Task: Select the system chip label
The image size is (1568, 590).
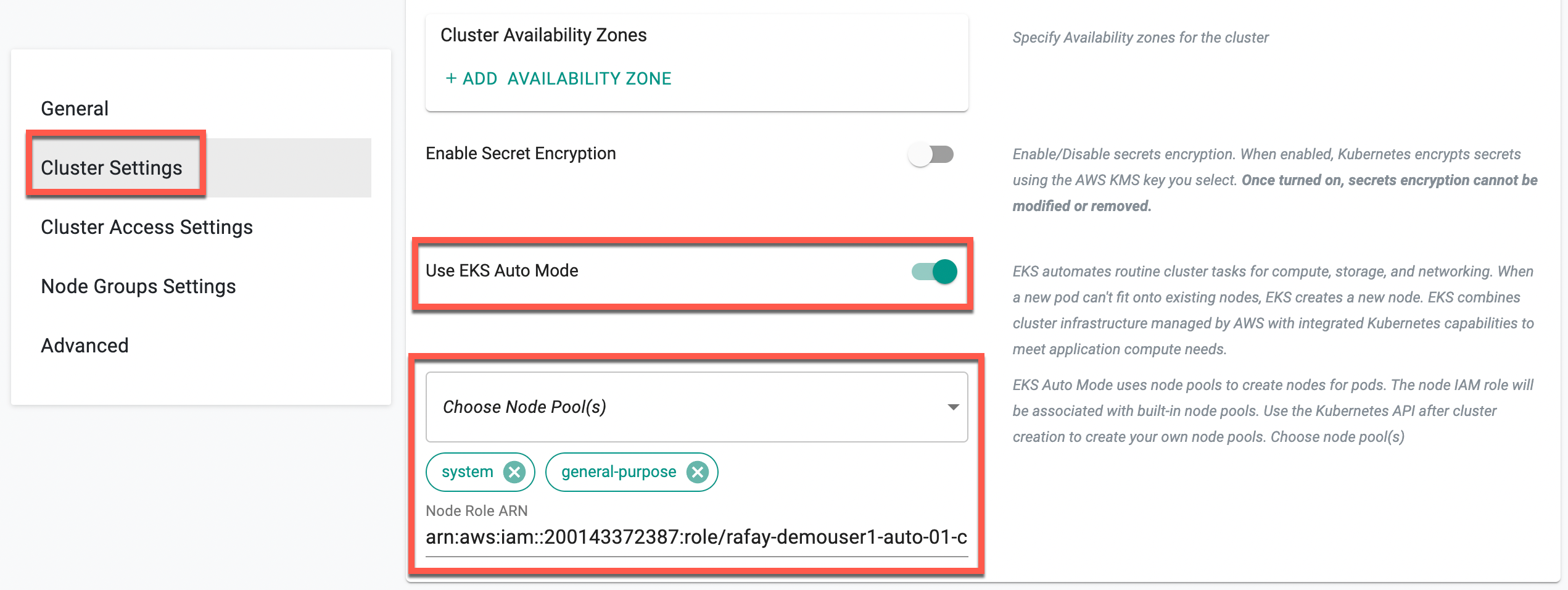Action: point(467,472)
